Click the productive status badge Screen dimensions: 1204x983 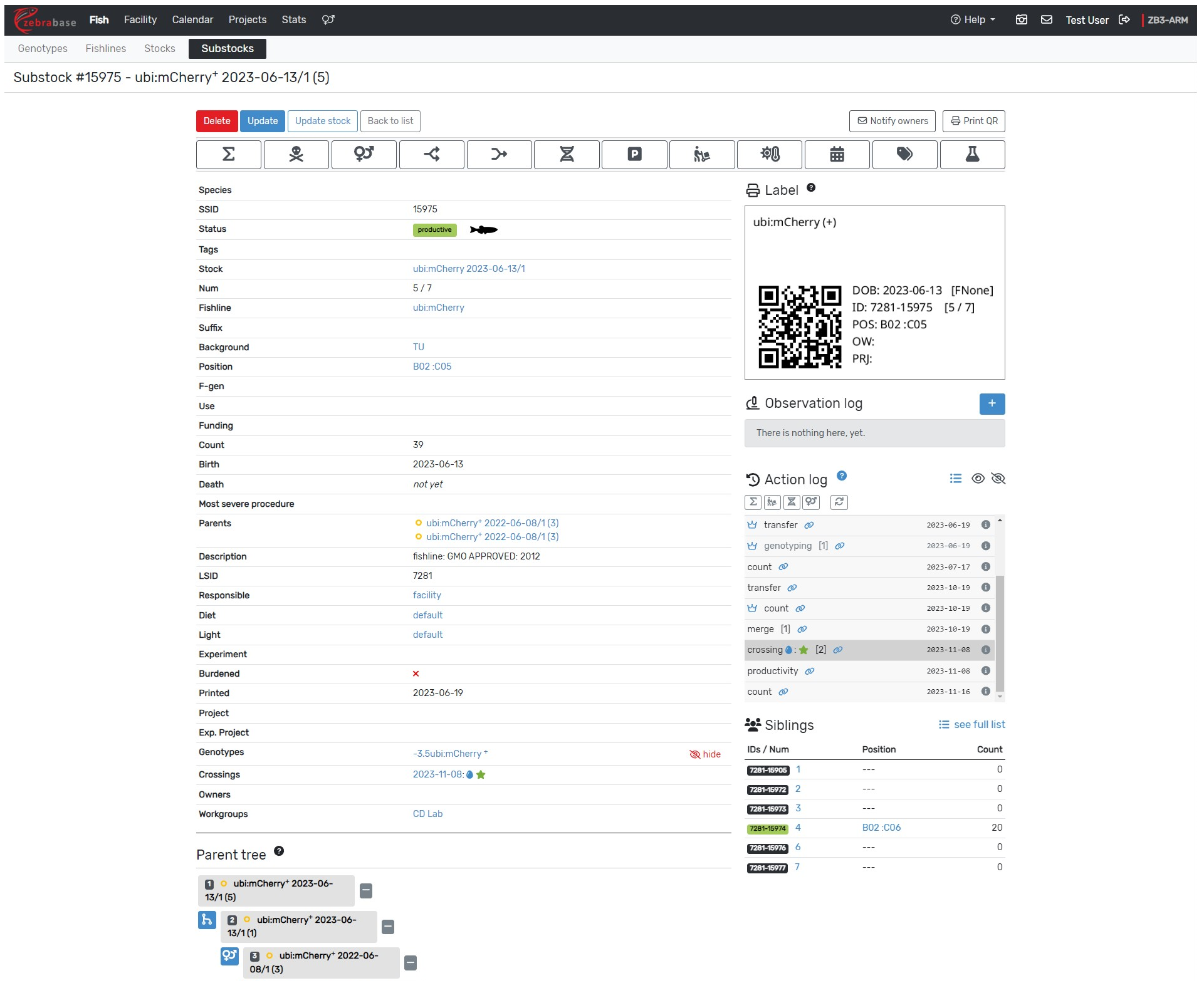[434, 230]
